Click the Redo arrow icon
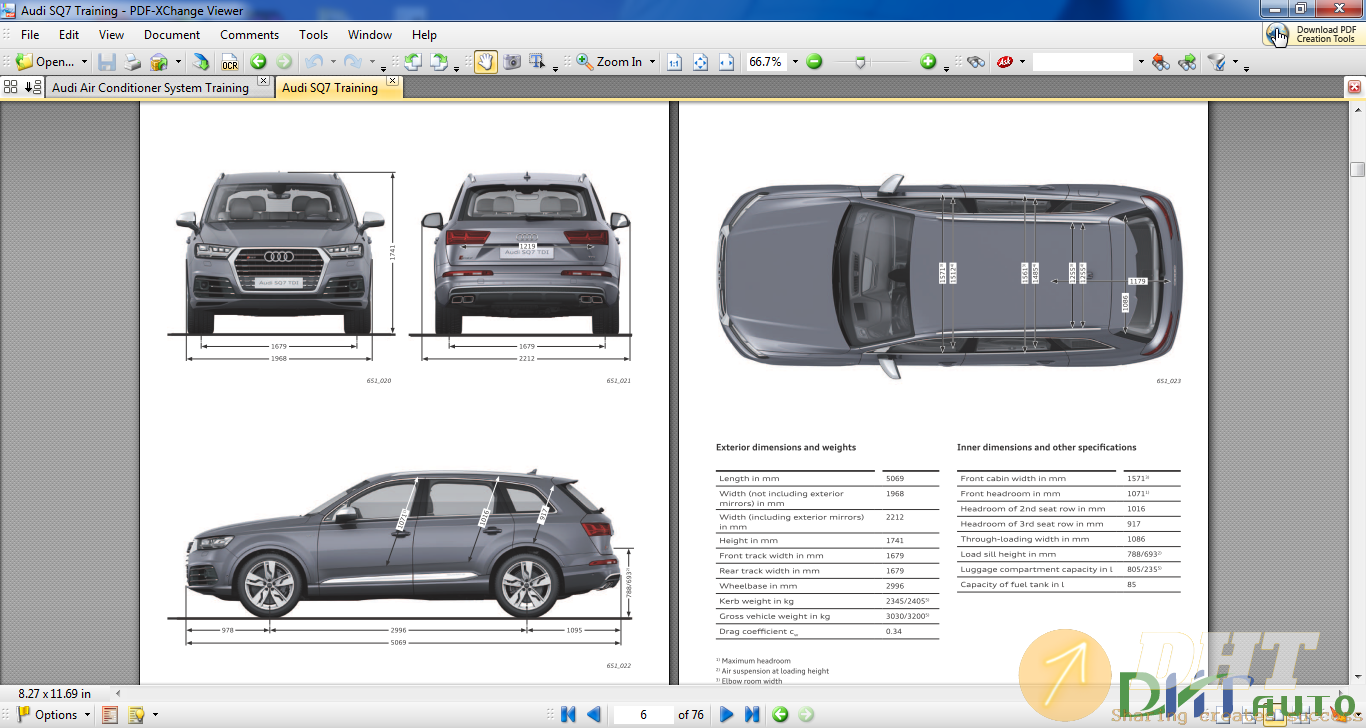 (352, 62)
